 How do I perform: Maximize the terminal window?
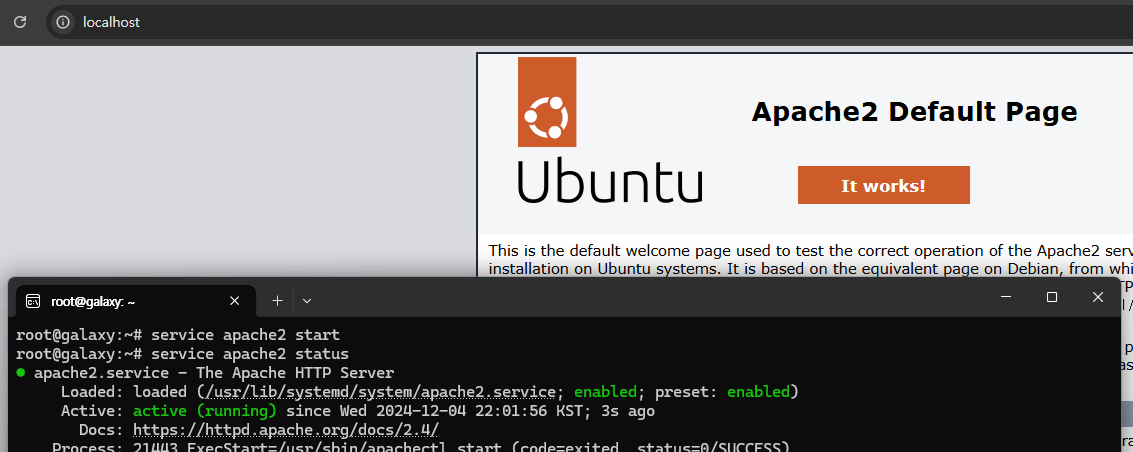pyautogui.click(x=1052, y=297)
